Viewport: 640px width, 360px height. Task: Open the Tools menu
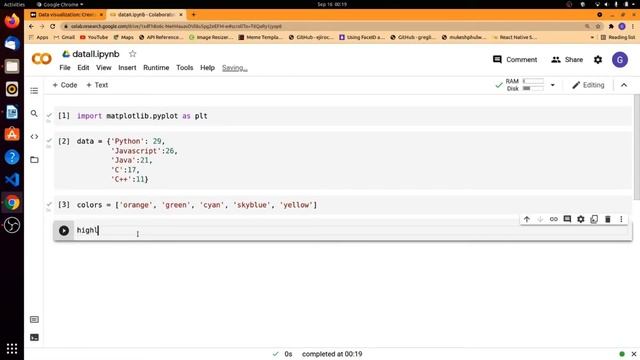184,68
